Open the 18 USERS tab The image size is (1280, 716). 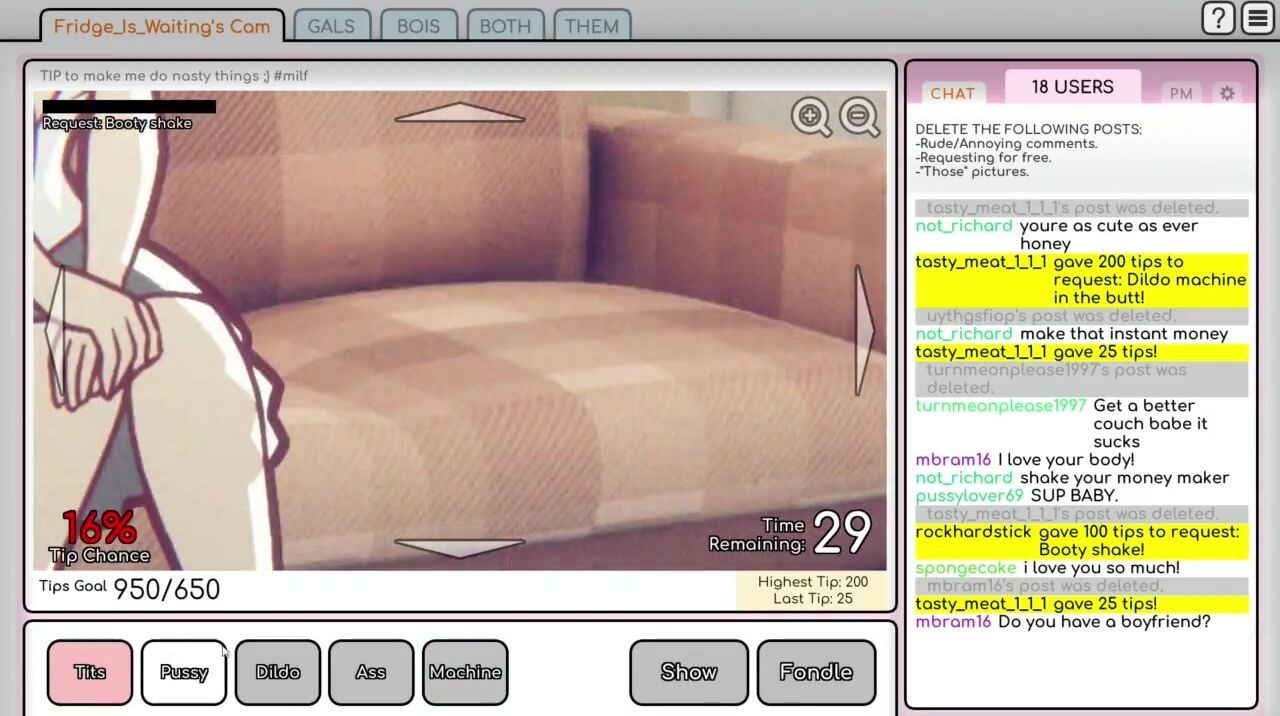(x=1072, y=87)
